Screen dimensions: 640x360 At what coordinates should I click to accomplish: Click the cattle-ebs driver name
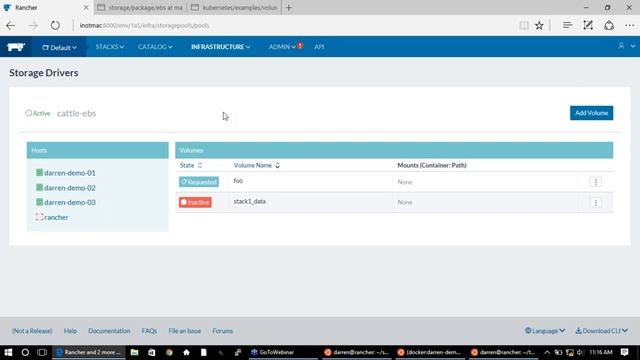76,113
